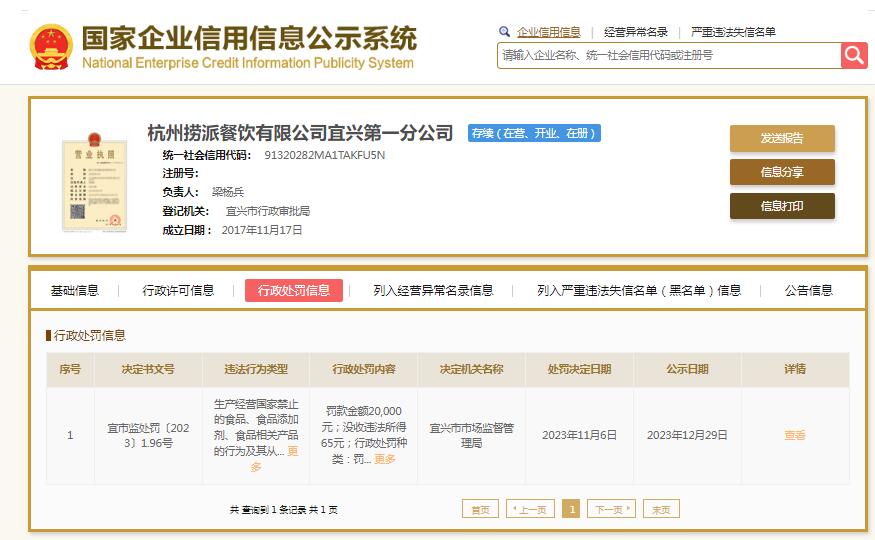The height and width of the screenshot is (540, 875).
Task: Click the site title 国家企业信用信息公示系统
Action: click(249, 38)
